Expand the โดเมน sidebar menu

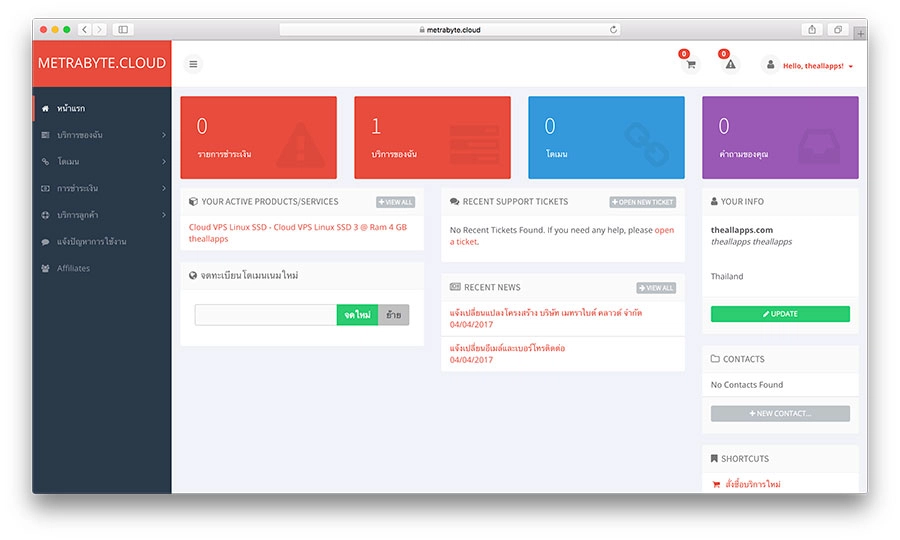click(x=102, y=161)
